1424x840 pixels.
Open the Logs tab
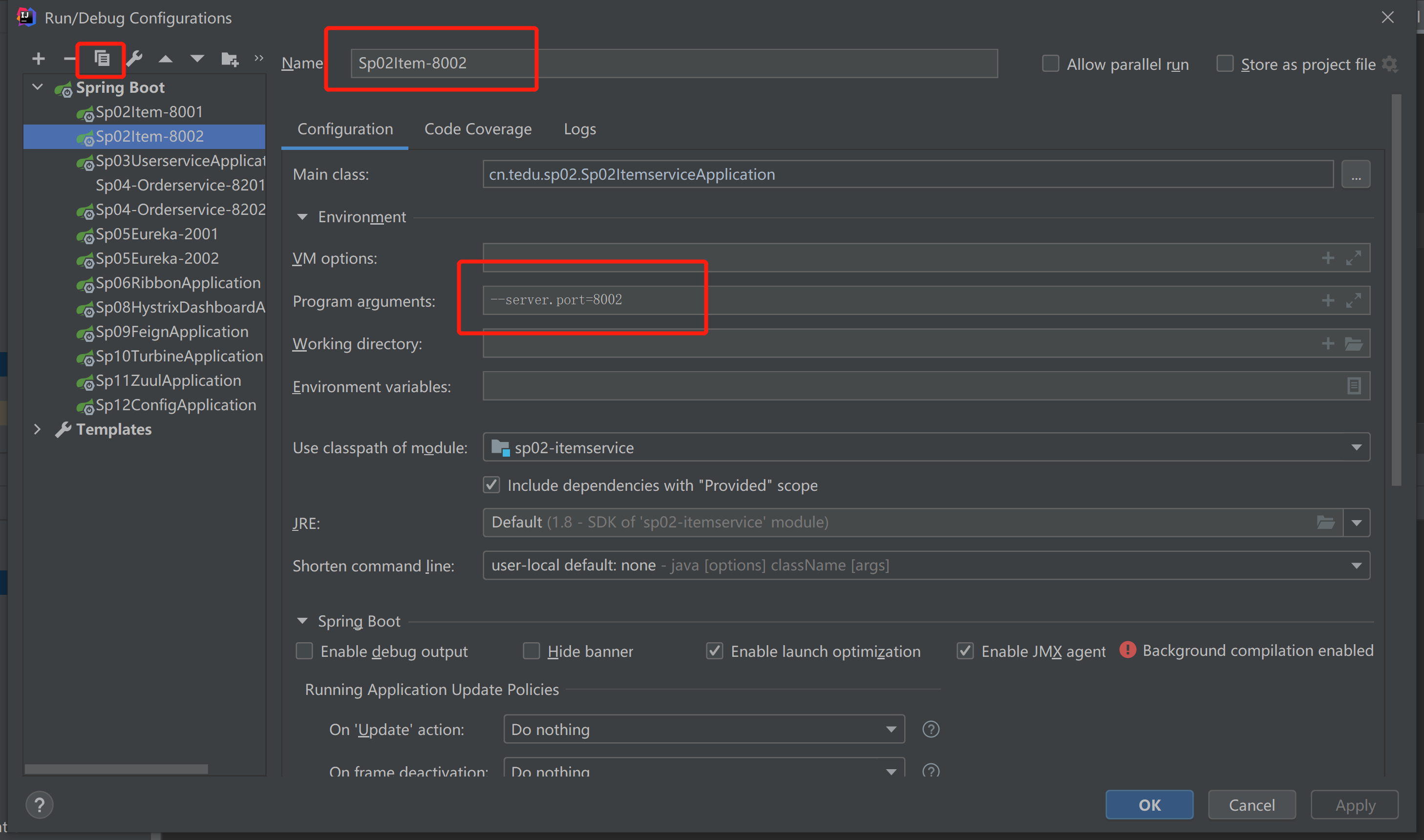pos(579,129)
